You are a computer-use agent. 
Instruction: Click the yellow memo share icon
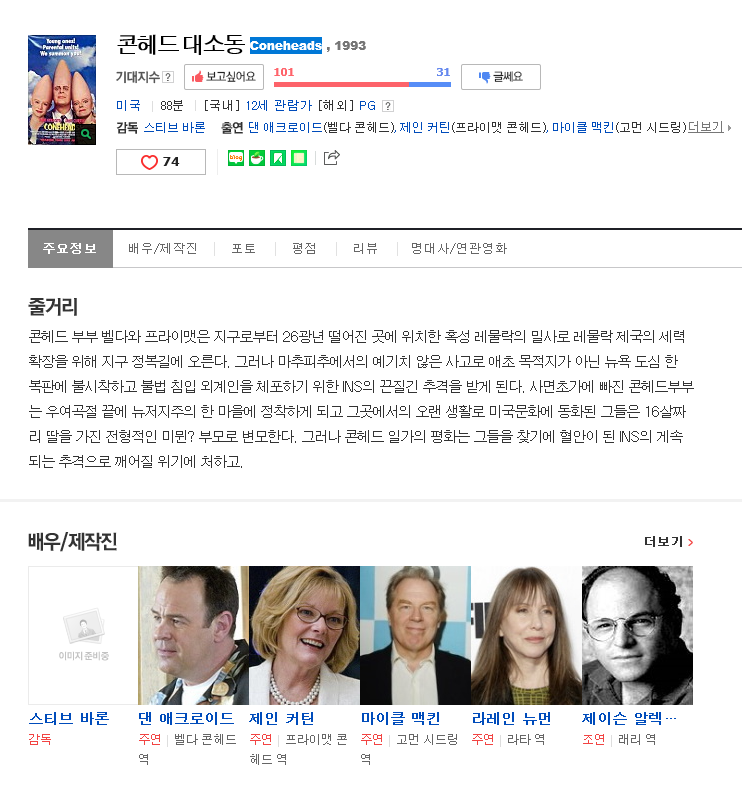[x=299, y=159]
